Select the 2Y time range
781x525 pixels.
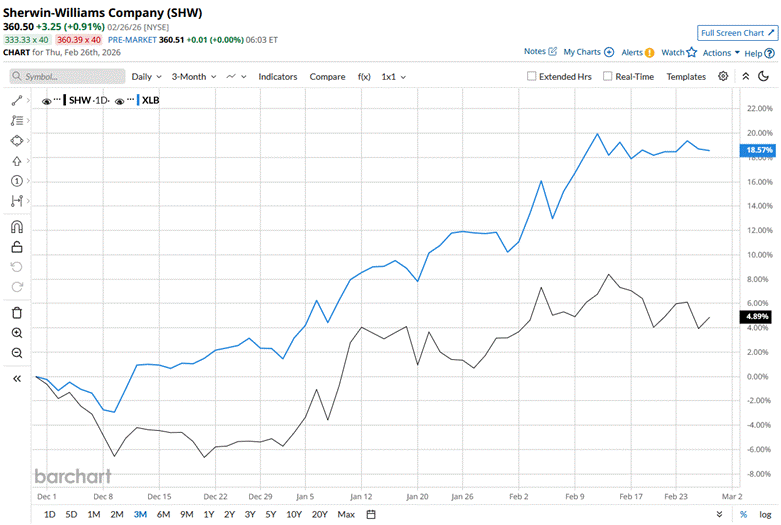[229, 514]
